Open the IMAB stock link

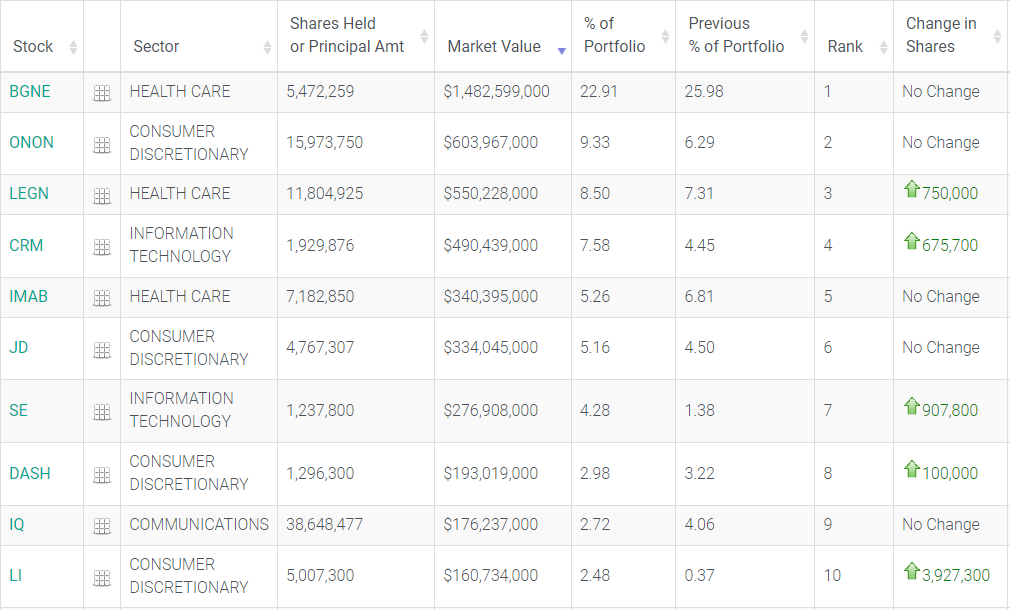point(28,296)
